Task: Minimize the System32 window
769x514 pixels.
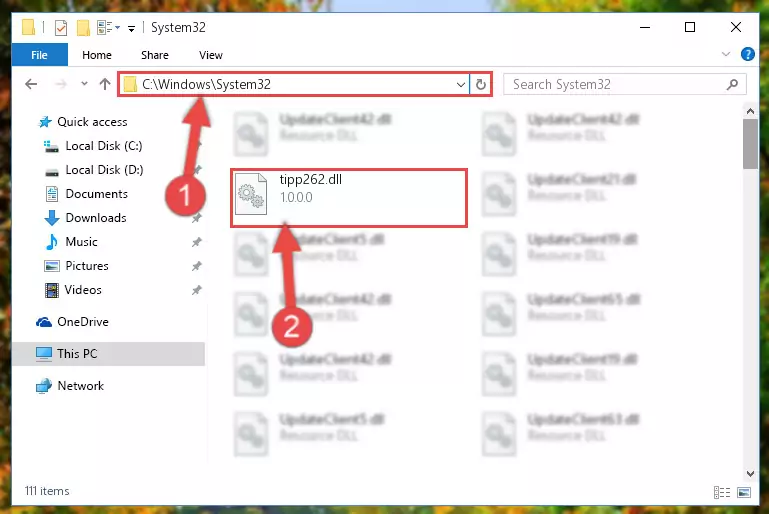Action: [x=645, y=27]
